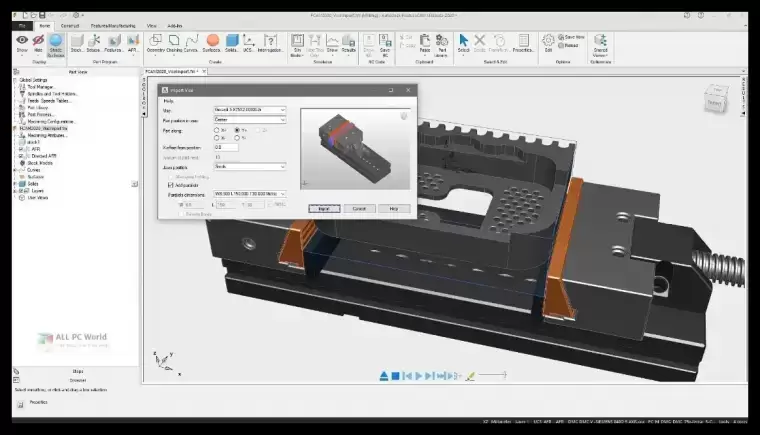760x435 pixels.
Task: Click the Interrogation icon
Action: pyautogui.click(x=270, y=40)
